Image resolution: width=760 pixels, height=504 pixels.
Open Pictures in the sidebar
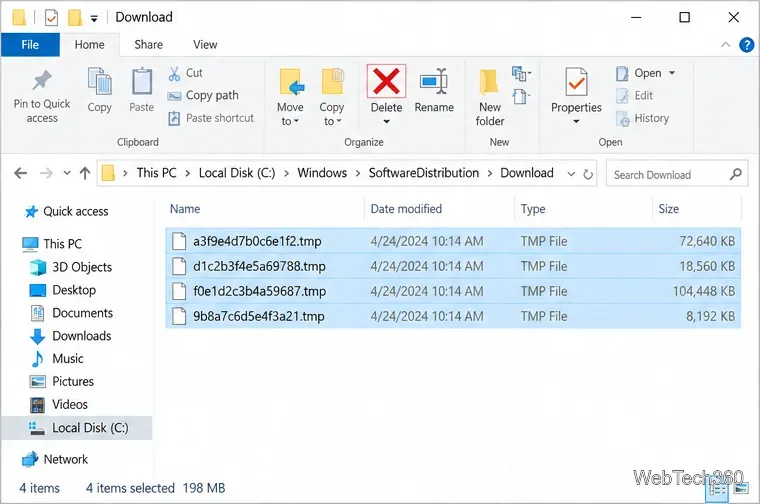pyautogui.click(x=62, y=381)
